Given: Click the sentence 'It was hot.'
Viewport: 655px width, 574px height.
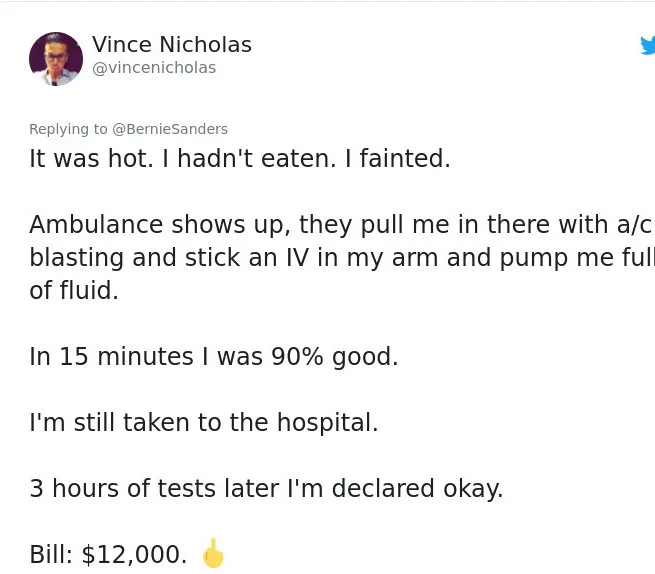Looking at the screenshot, I should [x=90, y=159].
